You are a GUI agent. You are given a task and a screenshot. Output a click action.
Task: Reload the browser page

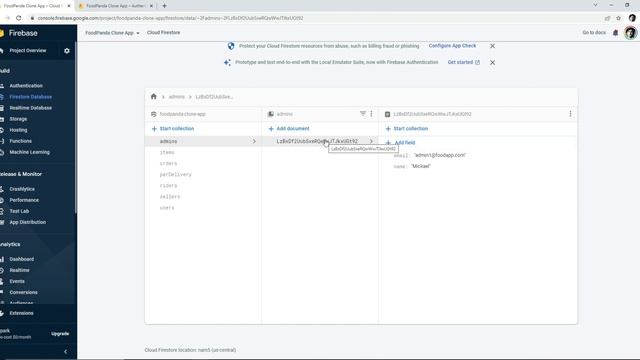pos(18,18)
